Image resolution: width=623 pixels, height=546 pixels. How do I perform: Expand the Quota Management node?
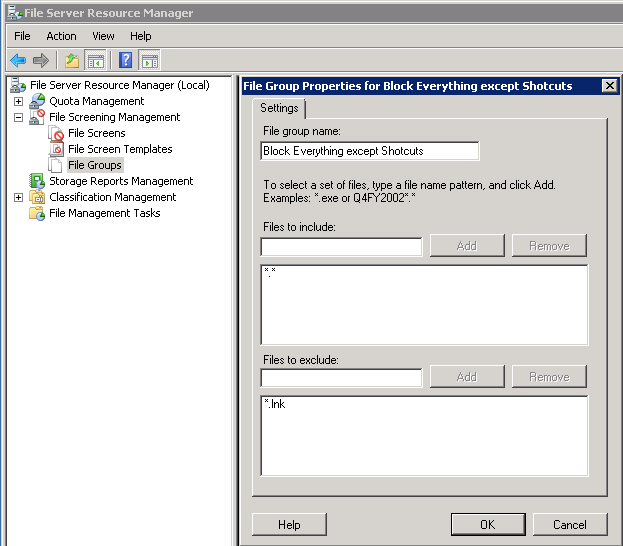[x=18, y=101]
